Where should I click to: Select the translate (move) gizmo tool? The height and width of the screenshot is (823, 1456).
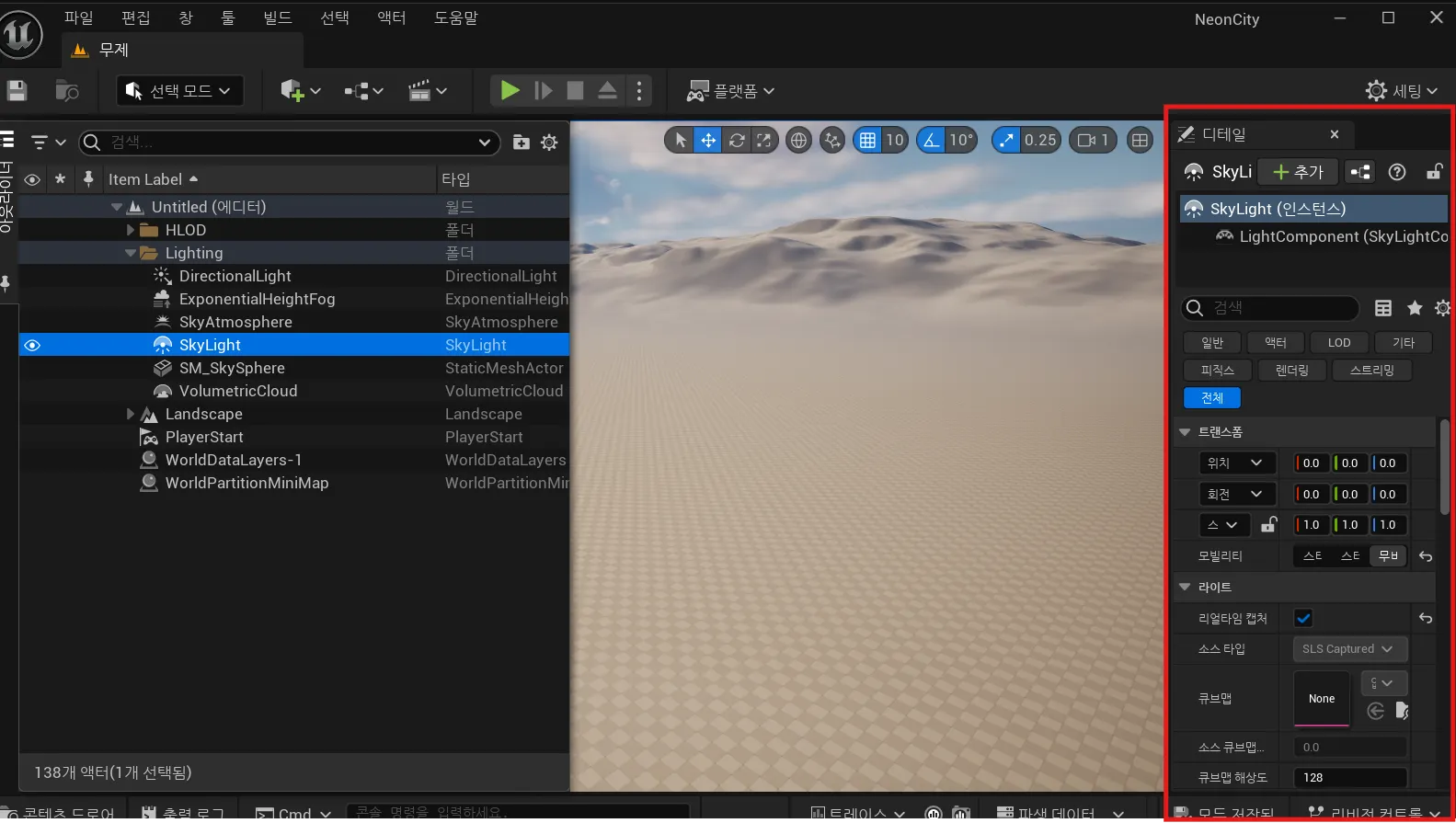click(x=708, y=140)
